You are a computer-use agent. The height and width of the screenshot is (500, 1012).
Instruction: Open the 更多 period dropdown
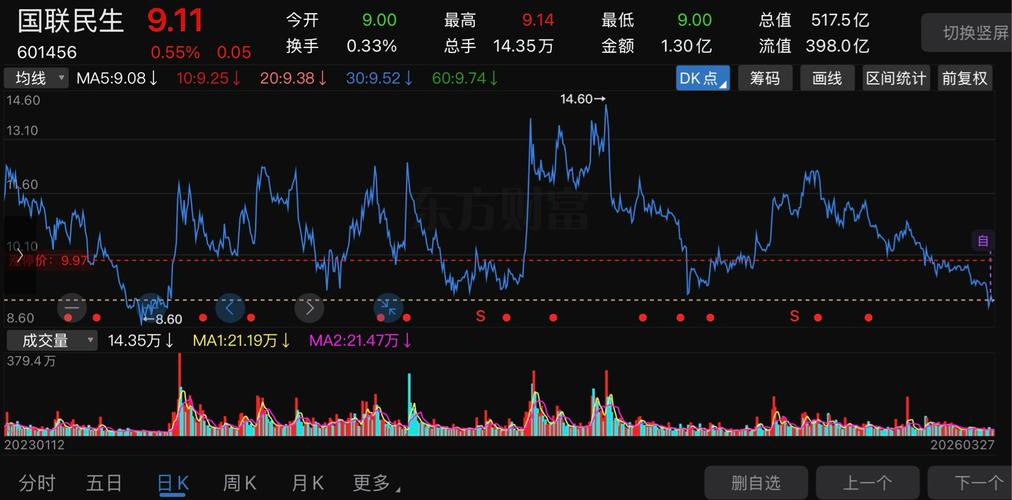pos(377,483)
